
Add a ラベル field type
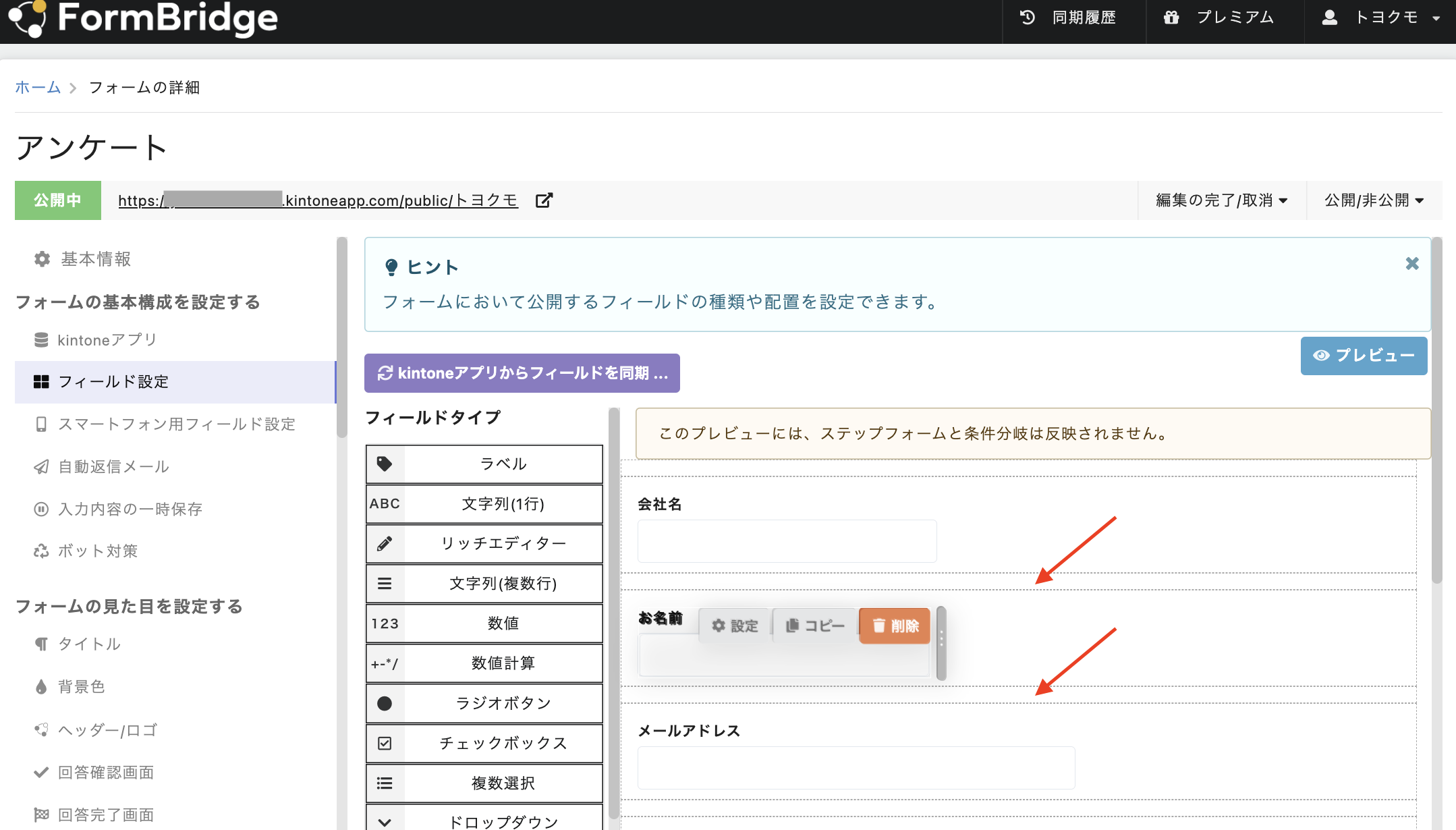[x=484, y=464]
